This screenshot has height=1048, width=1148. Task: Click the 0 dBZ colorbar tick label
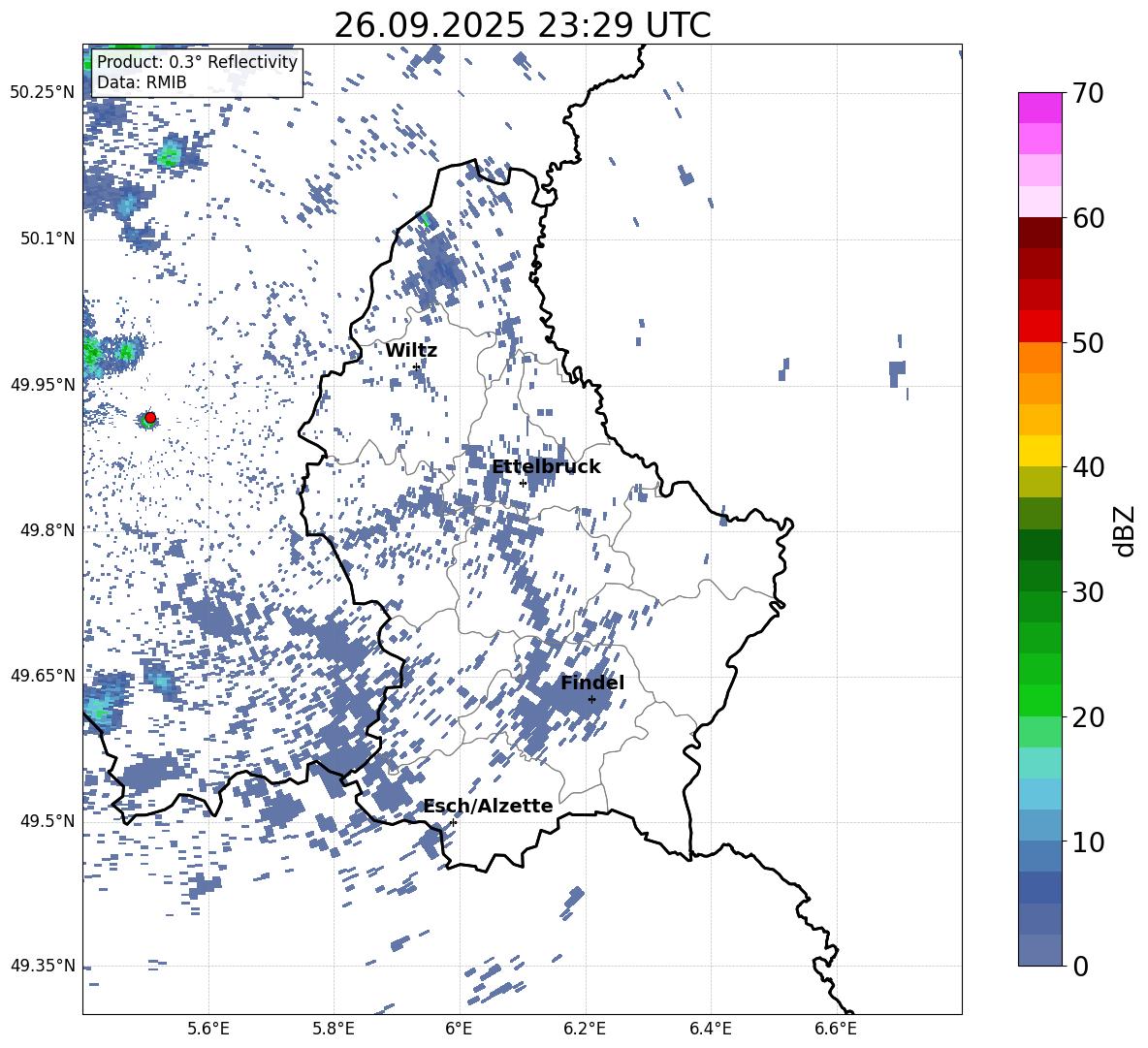pos(1081,966)
